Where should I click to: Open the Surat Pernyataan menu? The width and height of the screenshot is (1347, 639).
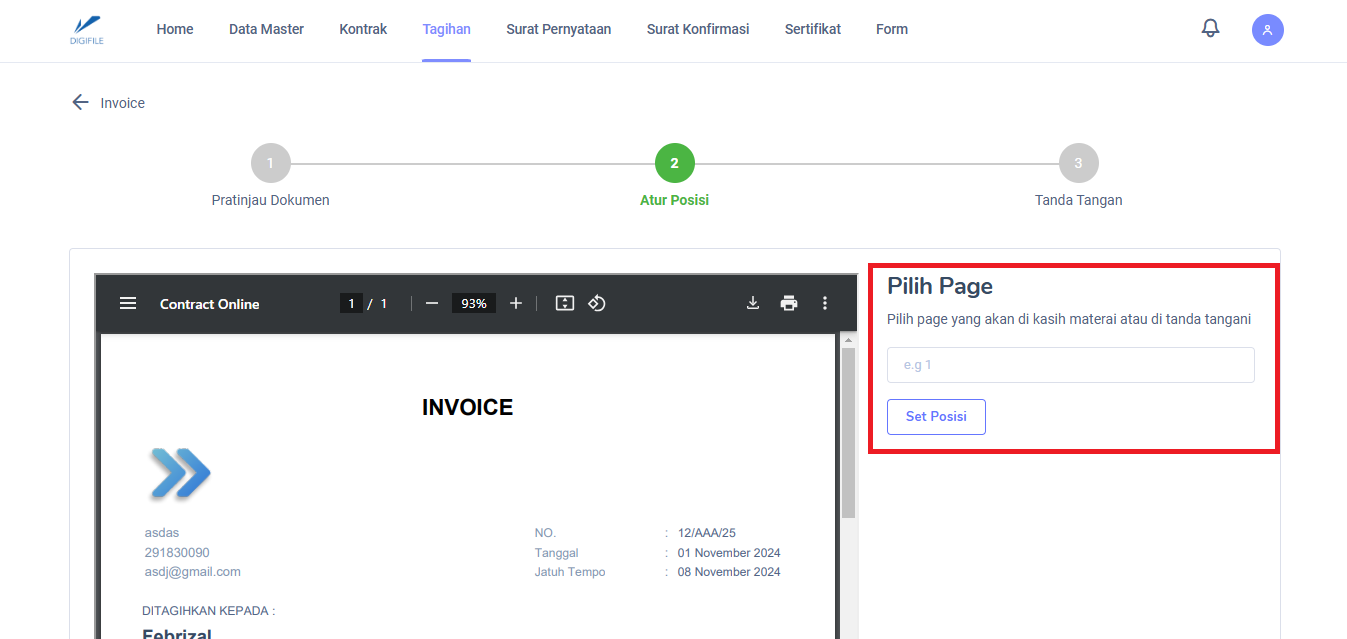tap(558, 29)
